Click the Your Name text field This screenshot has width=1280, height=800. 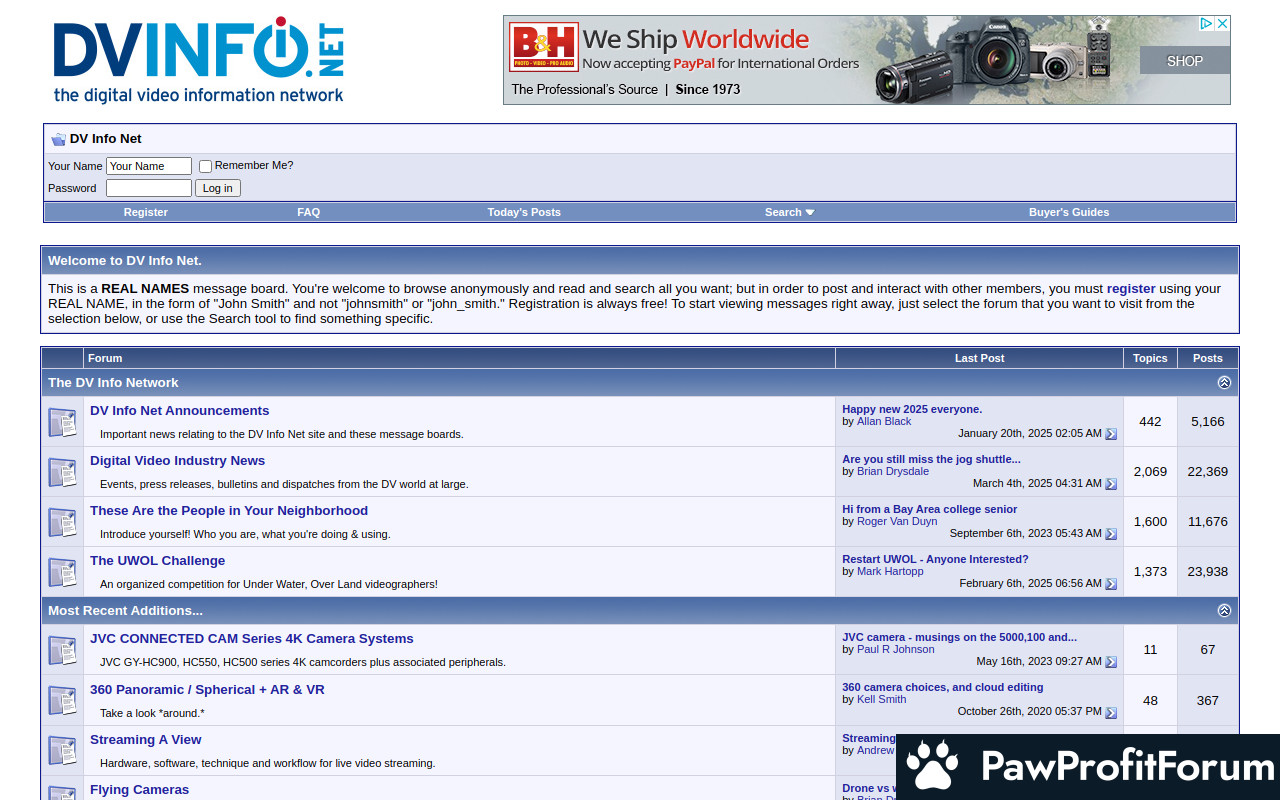(x=148, y=166)
